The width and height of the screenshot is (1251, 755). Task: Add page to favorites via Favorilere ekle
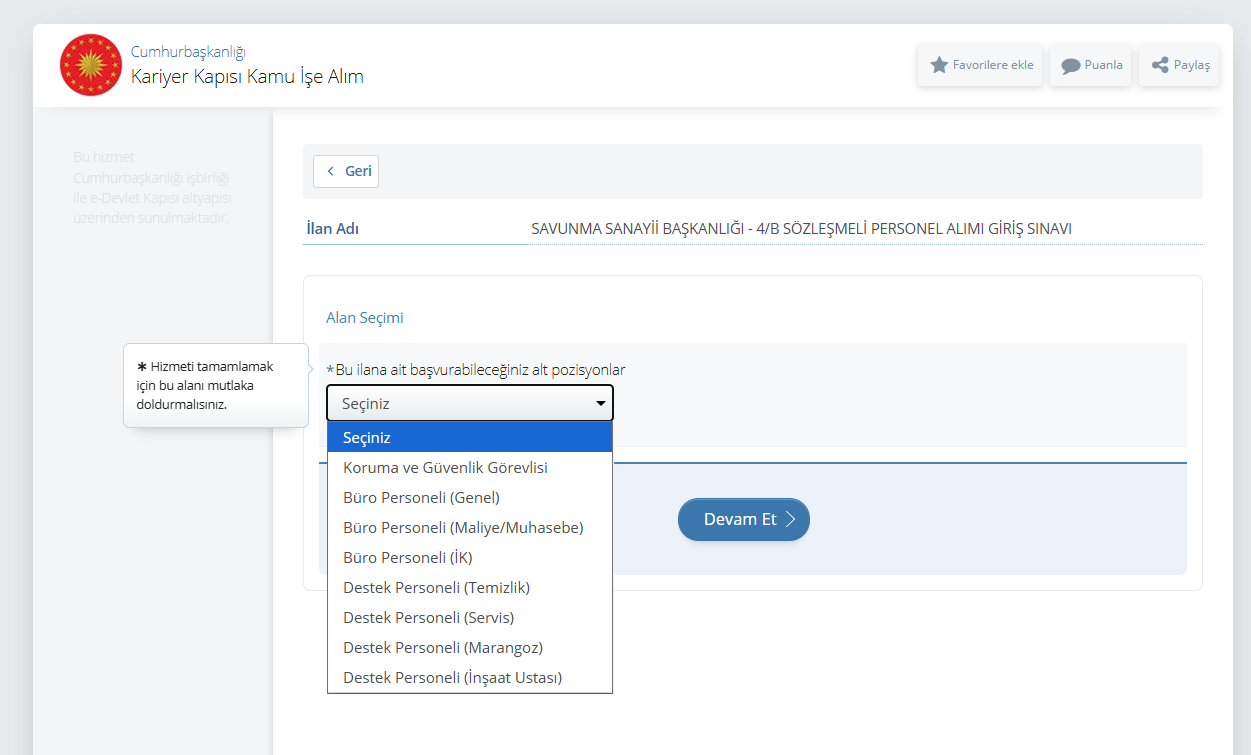pos(980,65)
